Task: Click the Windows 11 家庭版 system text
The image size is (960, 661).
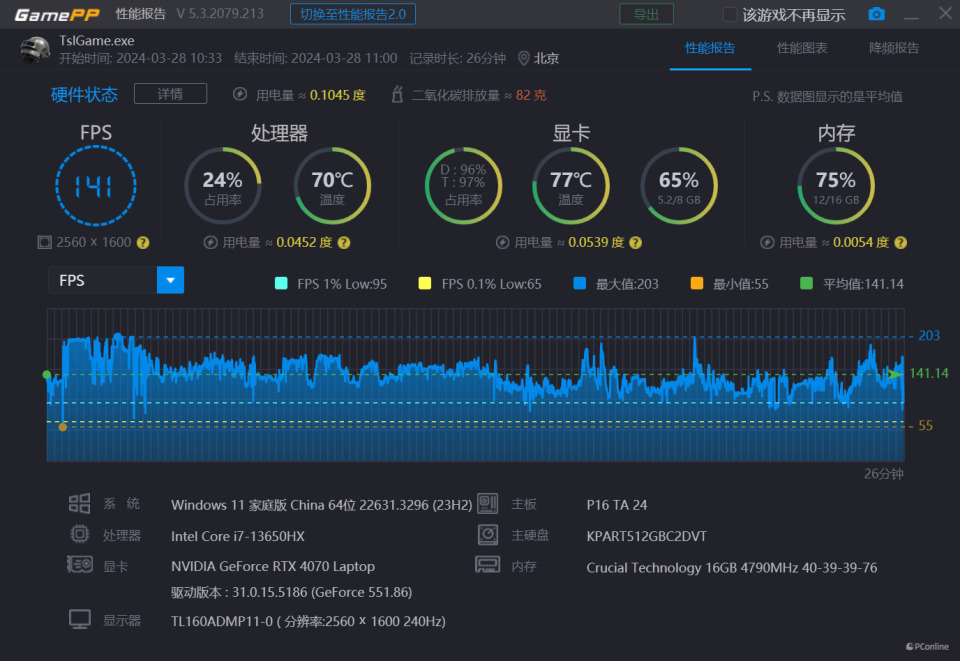Action: (x=321, y=505)
